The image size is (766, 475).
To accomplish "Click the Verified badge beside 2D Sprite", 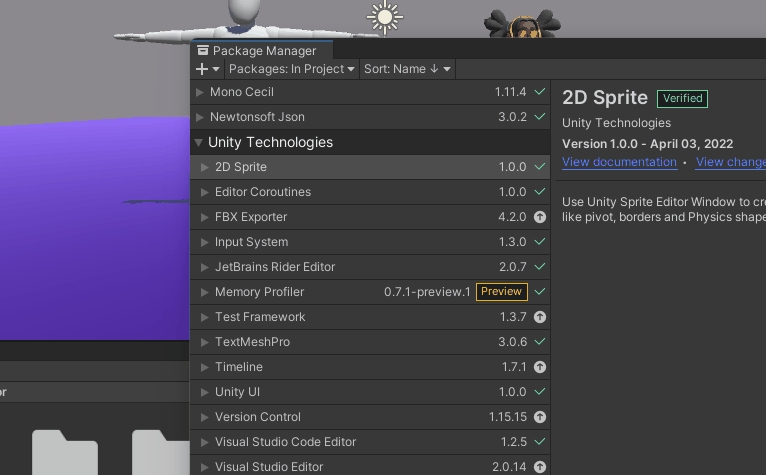I will [x=682, y=98].
